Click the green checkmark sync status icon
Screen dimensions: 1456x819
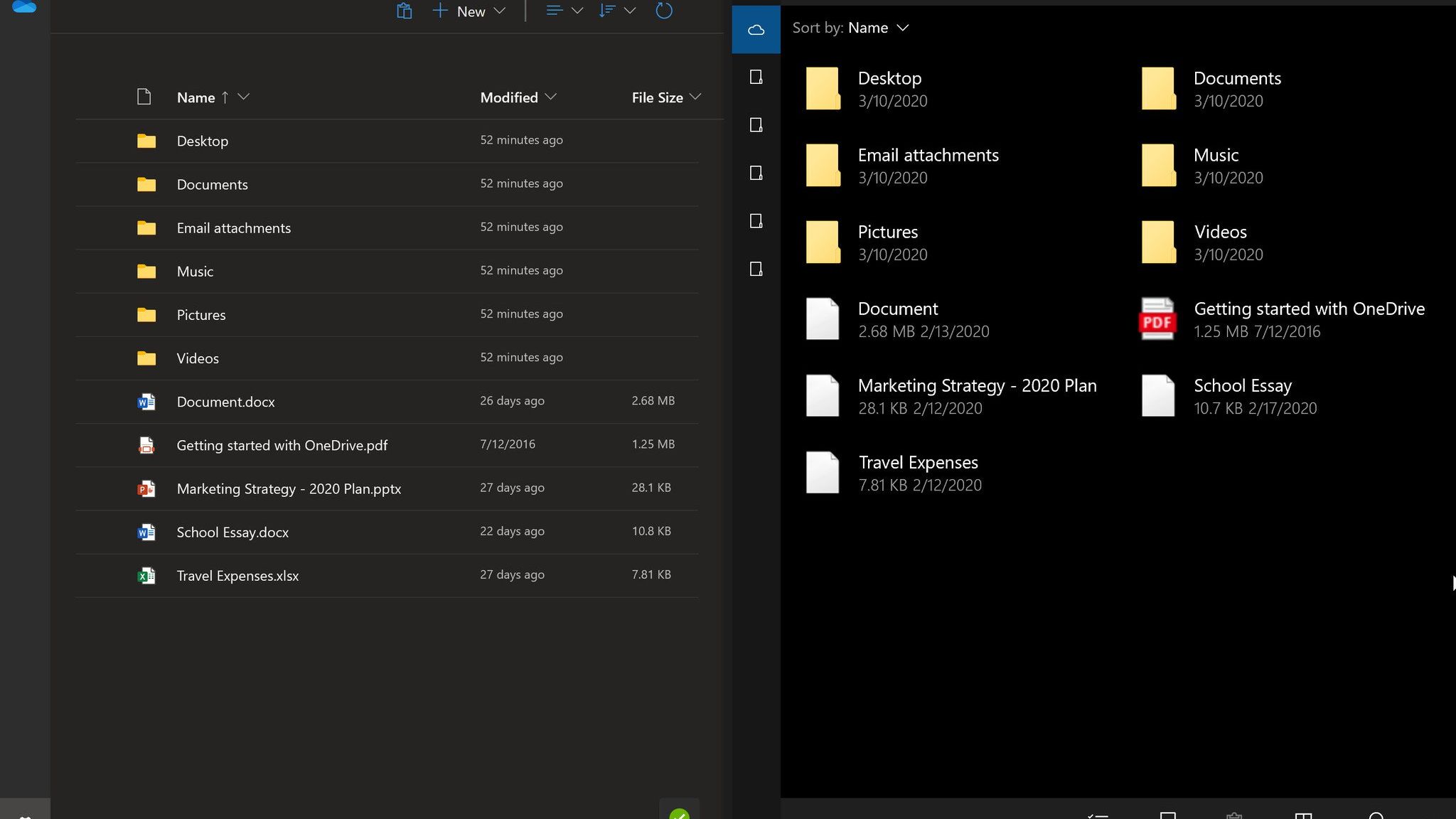679,813
